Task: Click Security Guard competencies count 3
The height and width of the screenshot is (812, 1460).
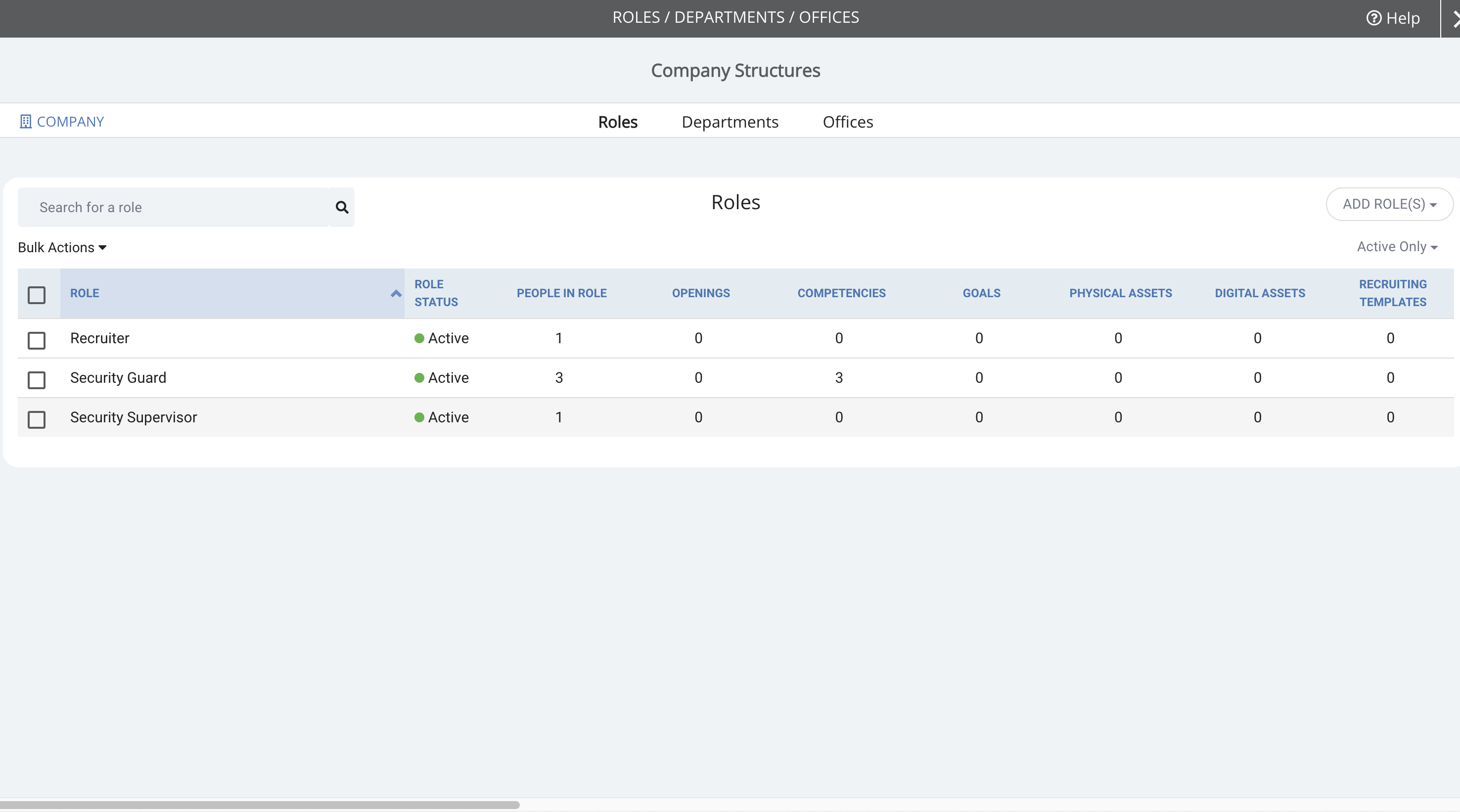Action: (839, 378)
